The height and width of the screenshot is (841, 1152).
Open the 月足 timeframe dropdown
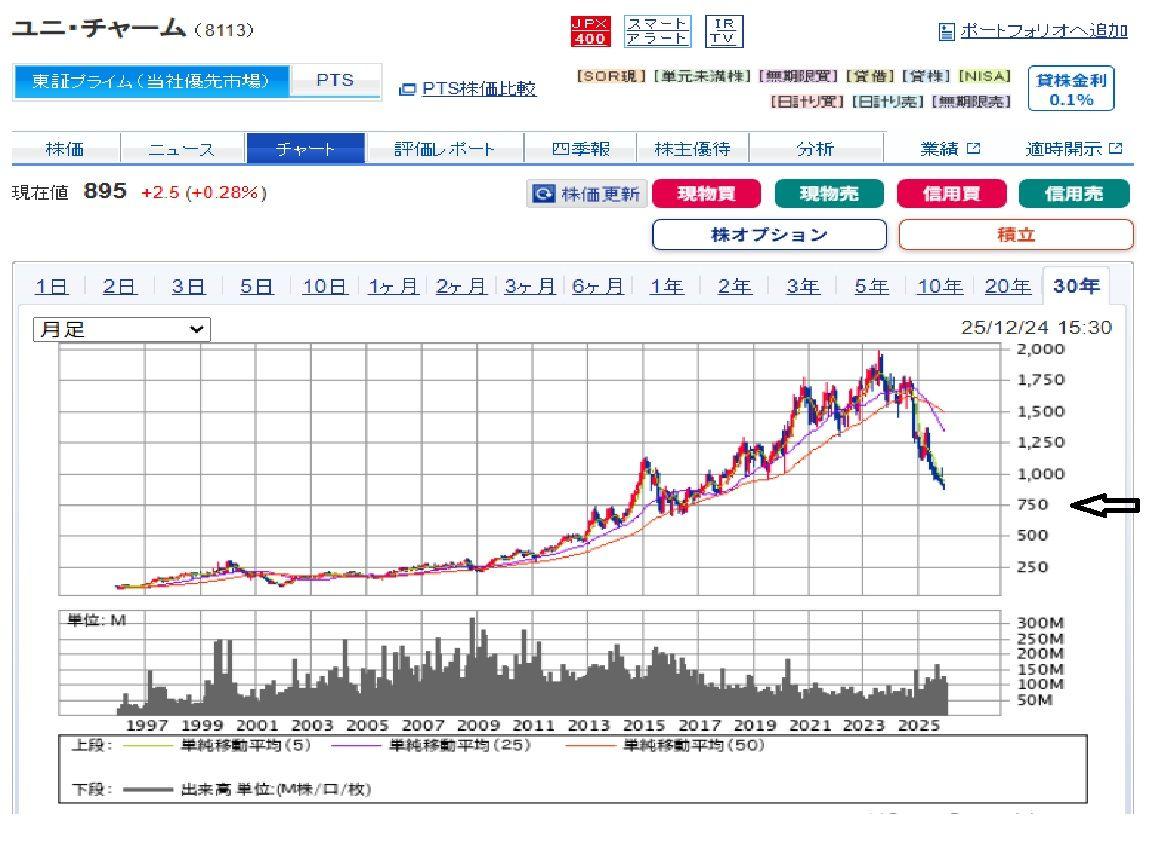[x=120, y=330]
